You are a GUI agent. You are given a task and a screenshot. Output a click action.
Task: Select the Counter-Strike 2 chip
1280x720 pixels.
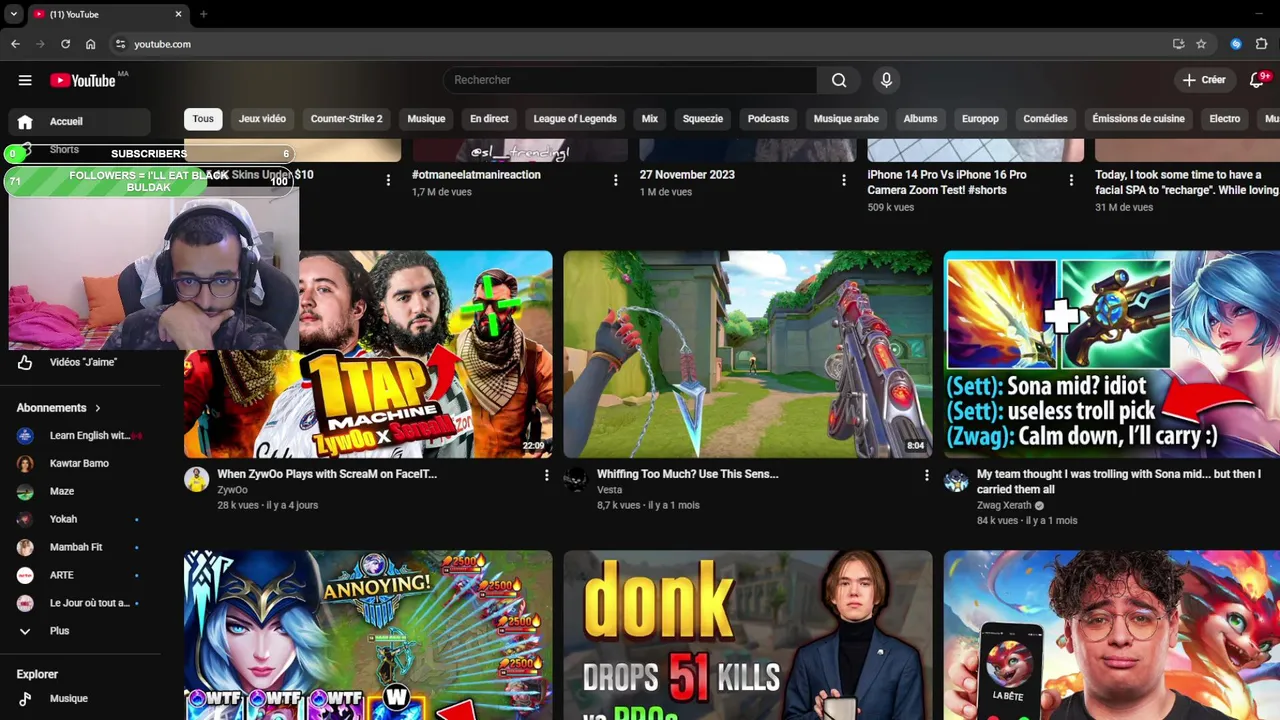(346, 119)
